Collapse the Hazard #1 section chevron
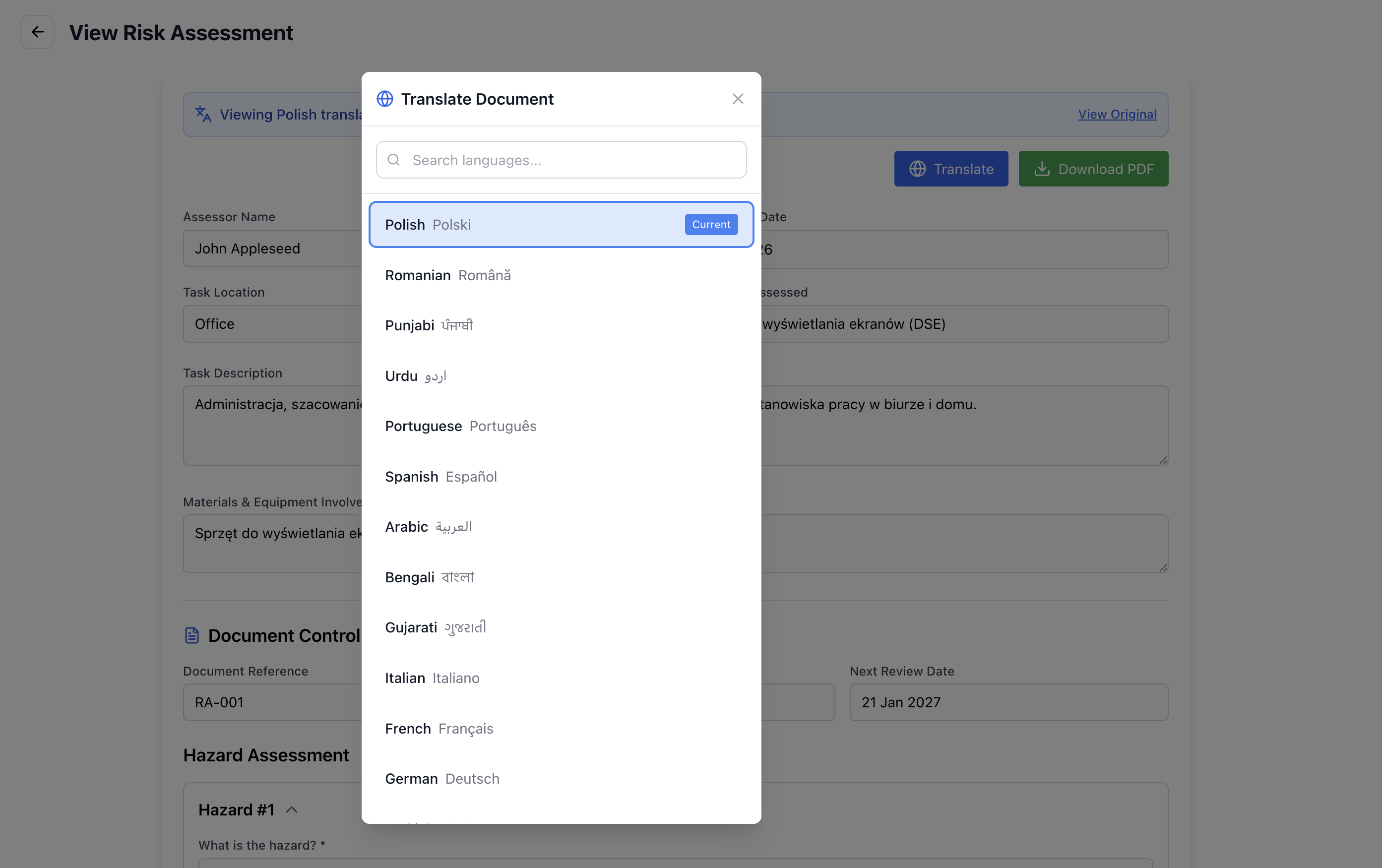 [292, 809]
